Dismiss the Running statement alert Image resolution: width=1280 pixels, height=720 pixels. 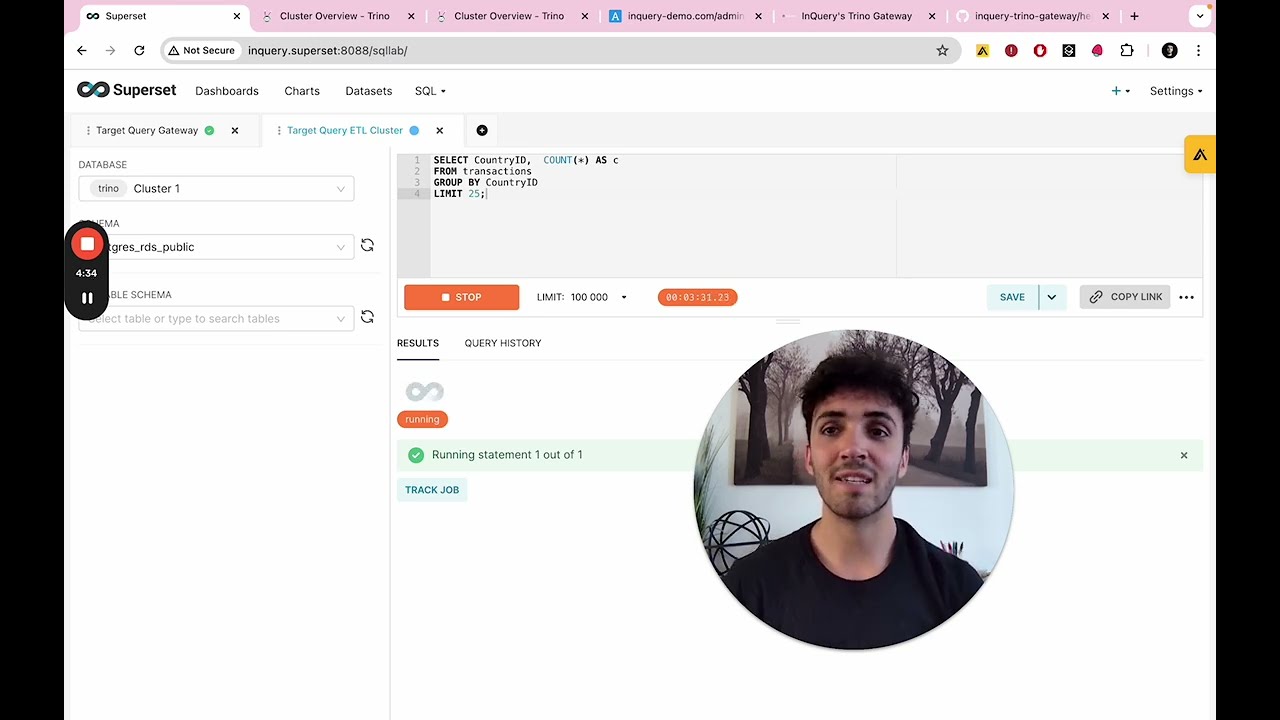(x=1184, y=455)
